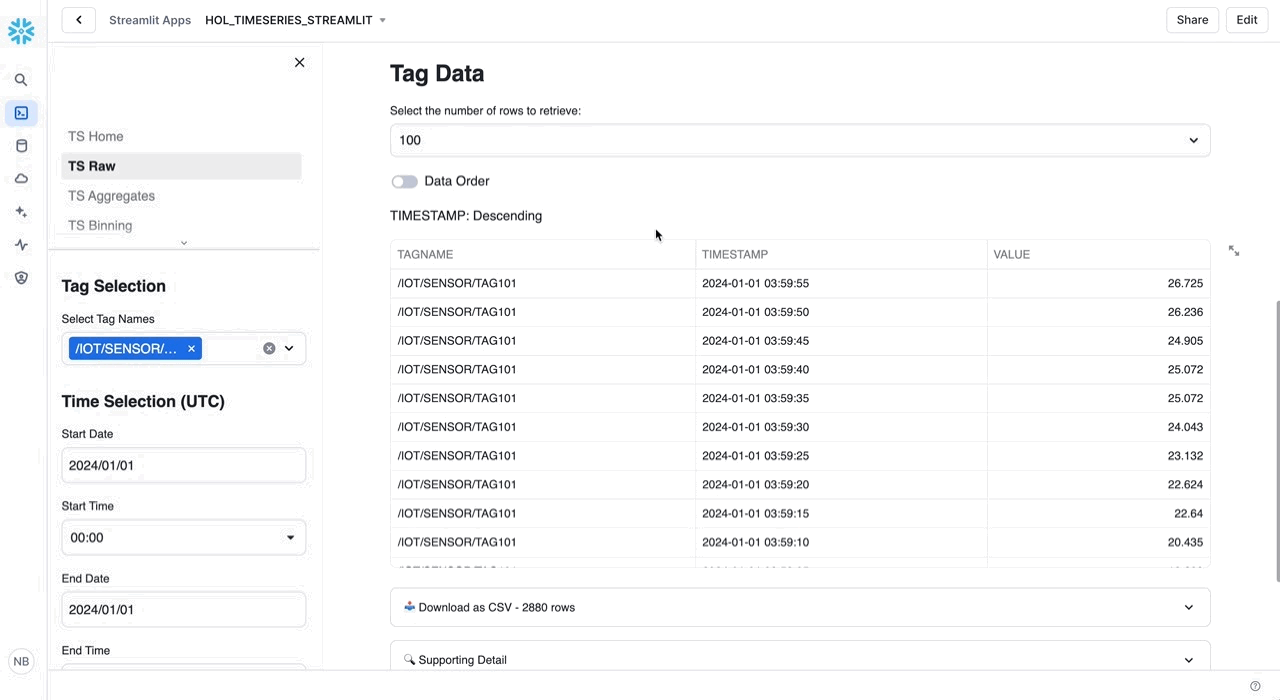The width and height of the screenshot is (1280, 700).
Task: Open the AI & ML sparkle icon
Action: pos(21,212)
